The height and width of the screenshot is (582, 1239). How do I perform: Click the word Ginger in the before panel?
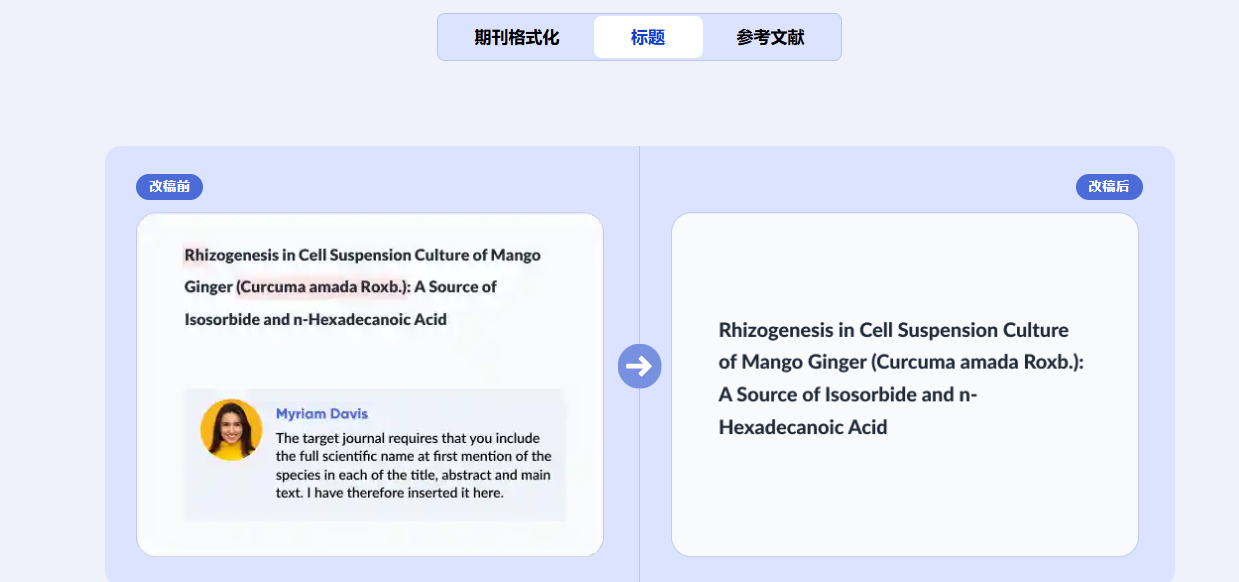tap(208, 287)
